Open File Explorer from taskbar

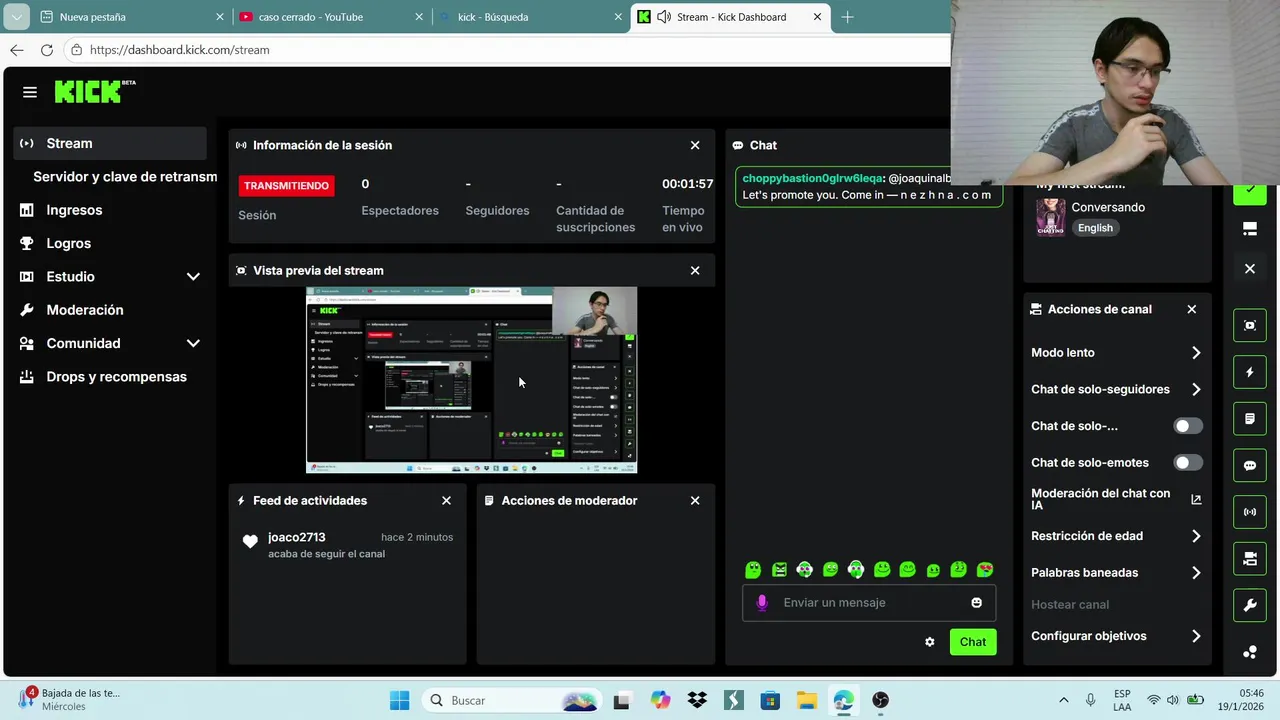pyautogui.click(x=806, y=700)
